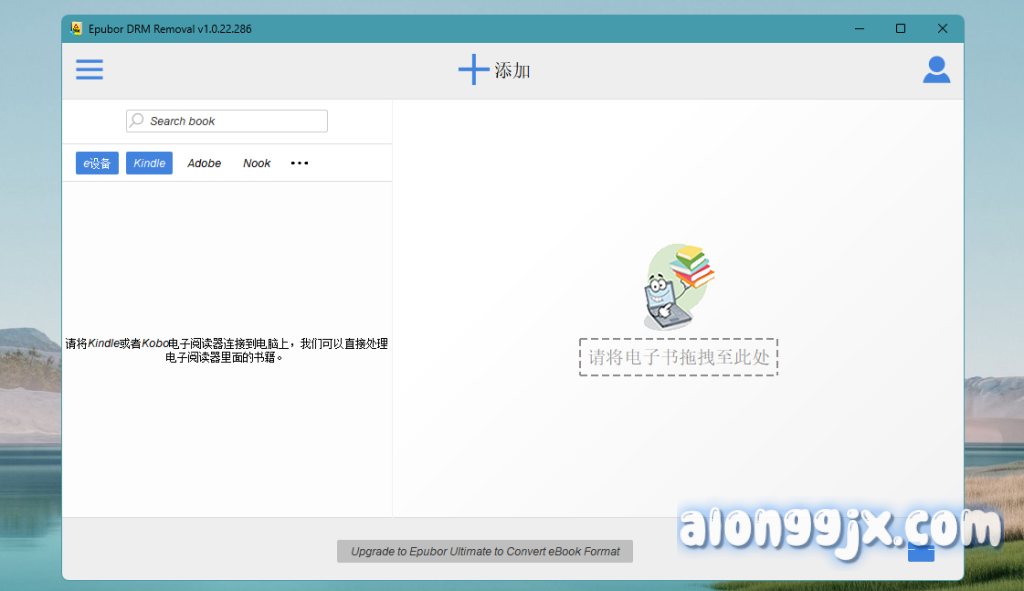
Task: Close the Epubor DRM Removal window
Action: click(942, 29)
